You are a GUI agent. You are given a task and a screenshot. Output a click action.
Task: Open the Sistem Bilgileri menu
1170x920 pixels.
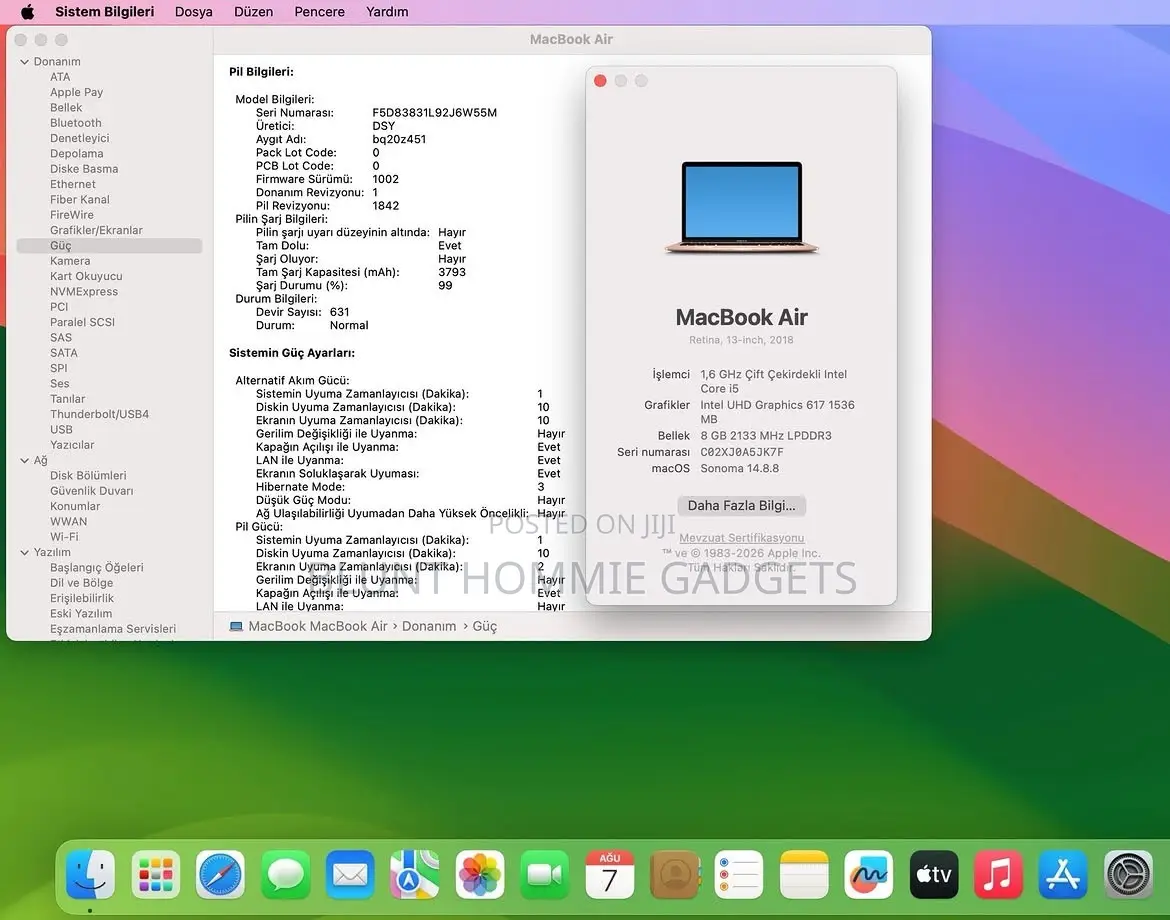(104, 11)
